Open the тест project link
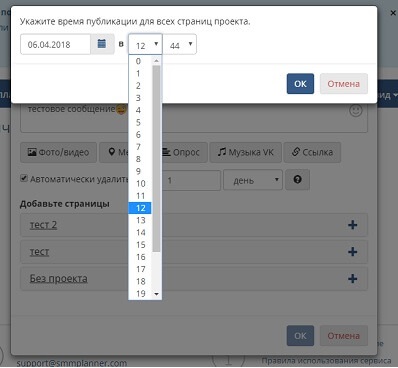The width and height of the screenshot is (398, 368). coord(39,252)
